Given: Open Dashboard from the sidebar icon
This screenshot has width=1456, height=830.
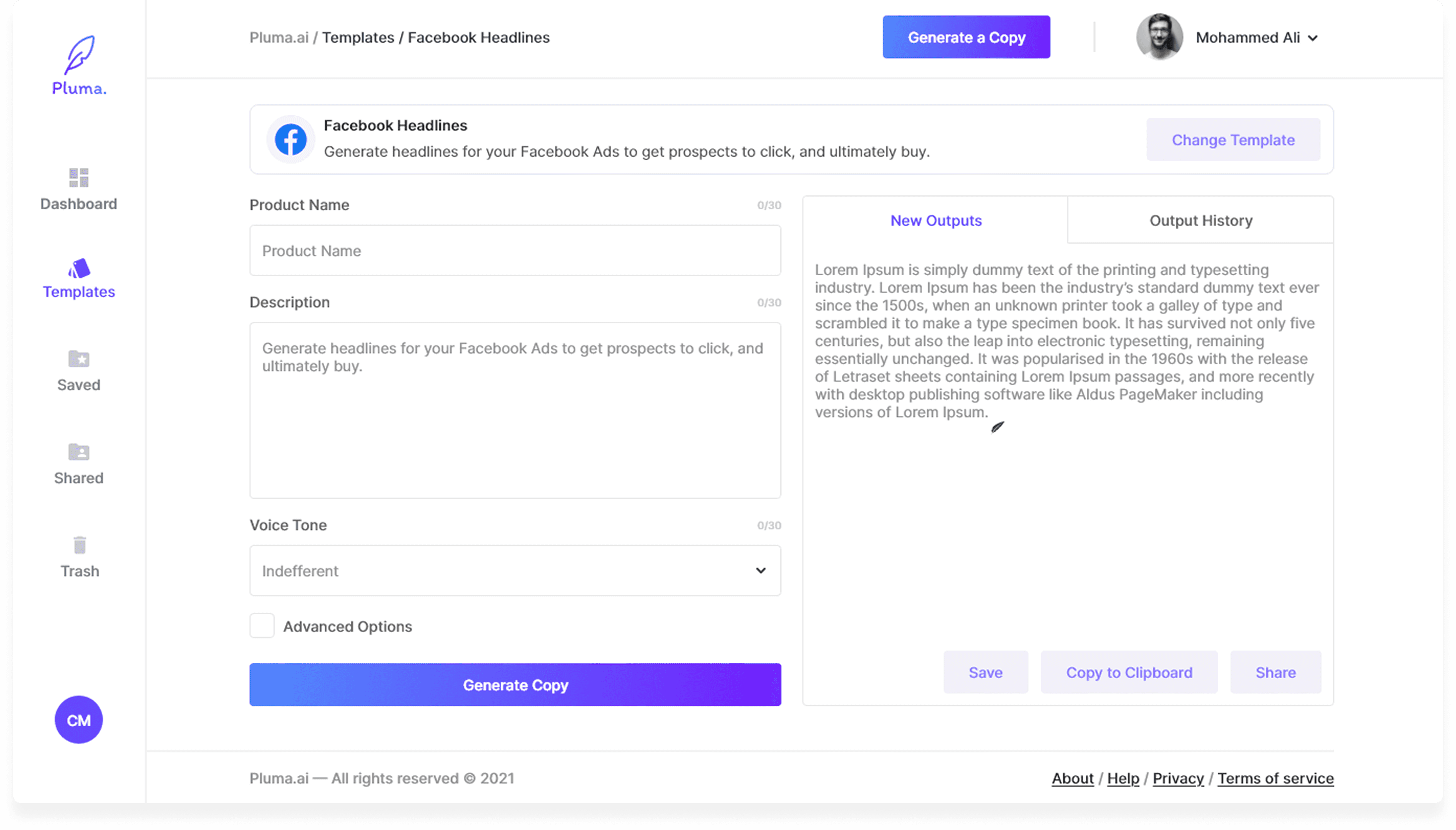Looking at the screenshot, I should tap(79, 178).
